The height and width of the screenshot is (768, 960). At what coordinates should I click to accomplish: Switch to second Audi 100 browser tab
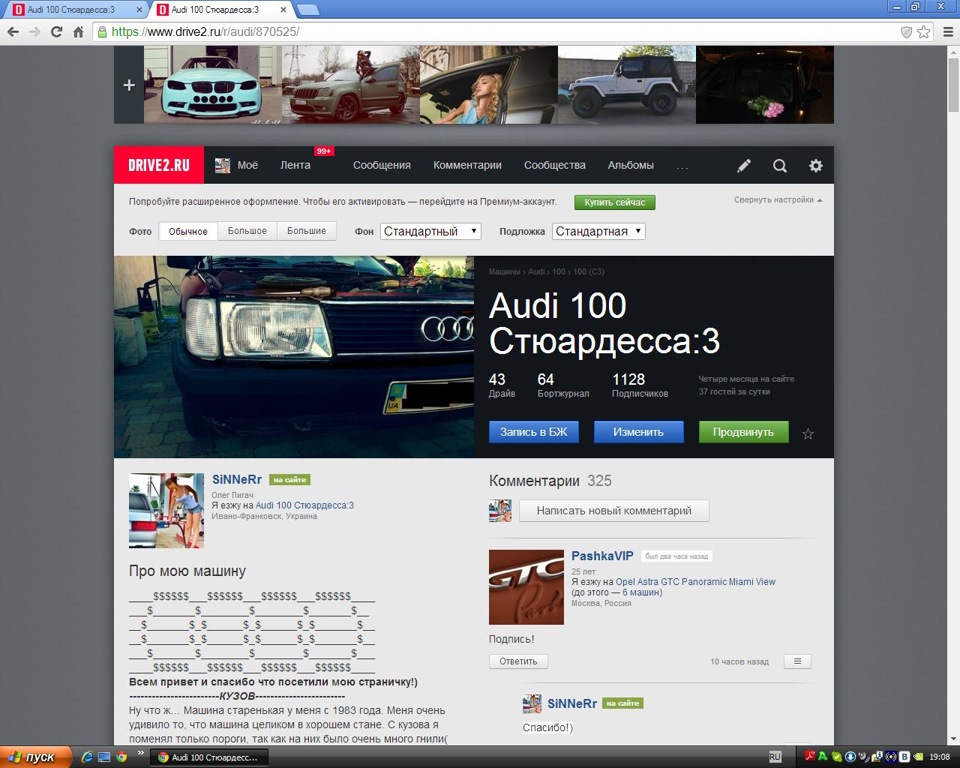tap(220, 10)
